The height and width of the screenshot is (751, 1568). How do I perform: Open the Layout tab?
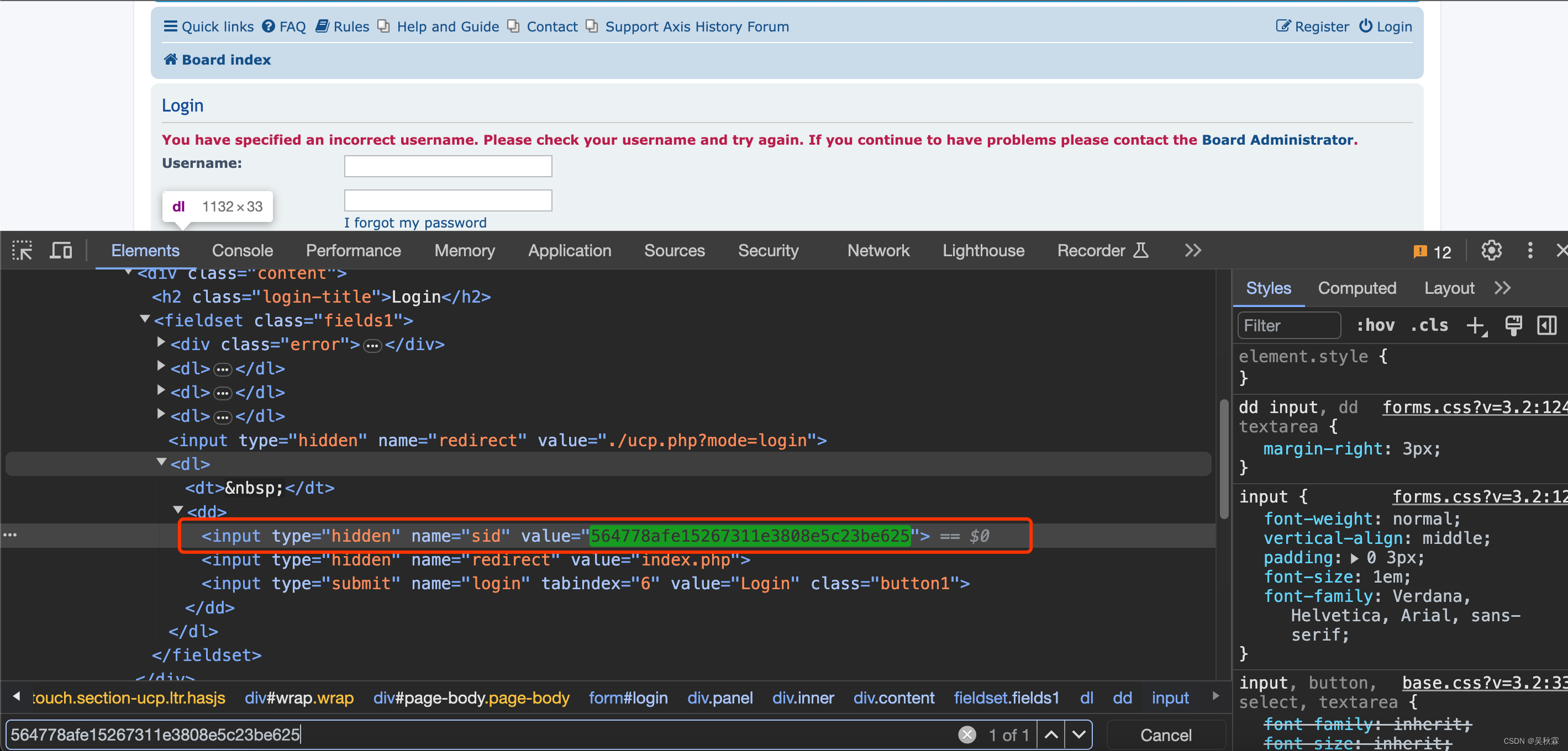(1449, 288)
